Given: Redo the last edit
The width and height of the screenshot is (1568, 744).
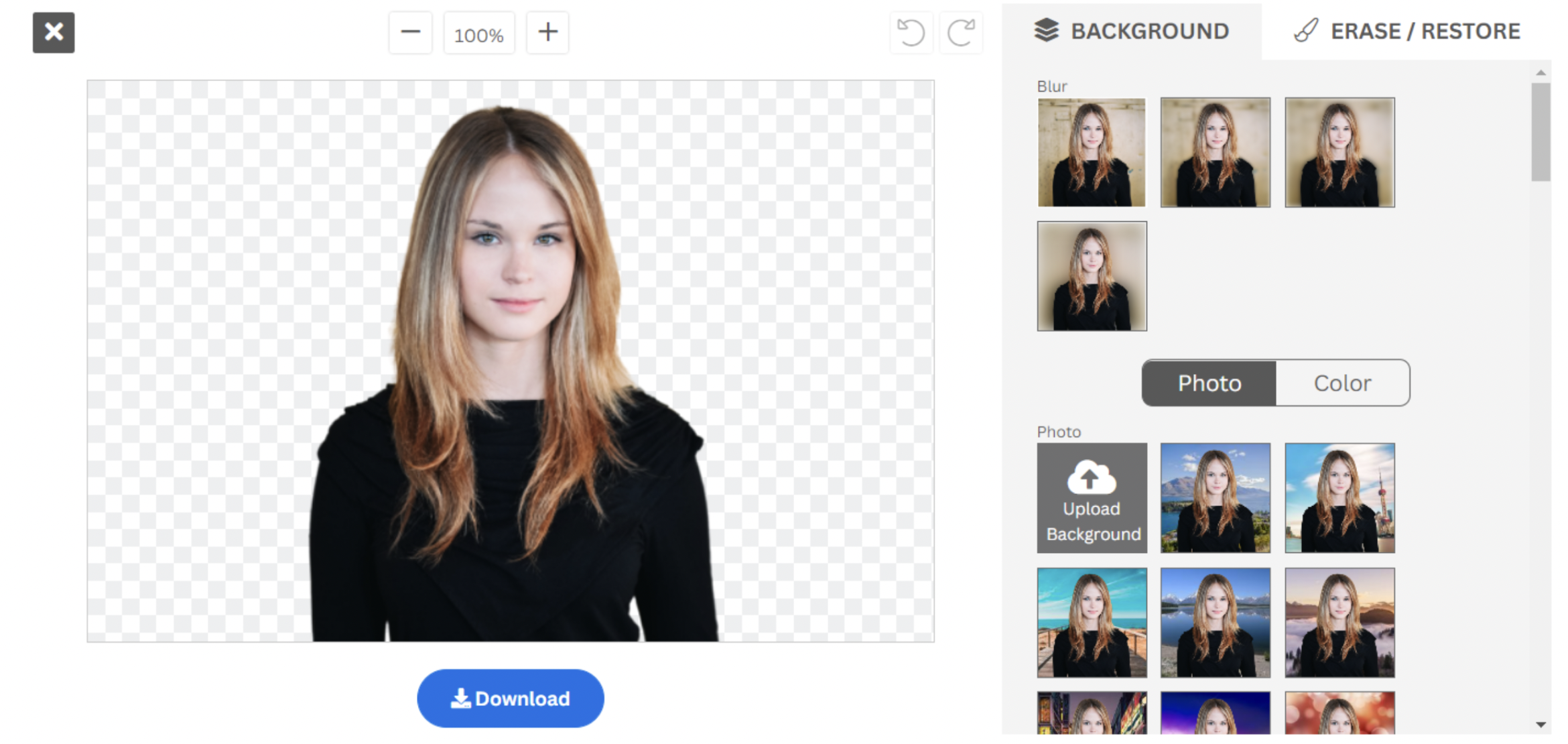Looking at the screenshot, I should click(x=961, y=32).
